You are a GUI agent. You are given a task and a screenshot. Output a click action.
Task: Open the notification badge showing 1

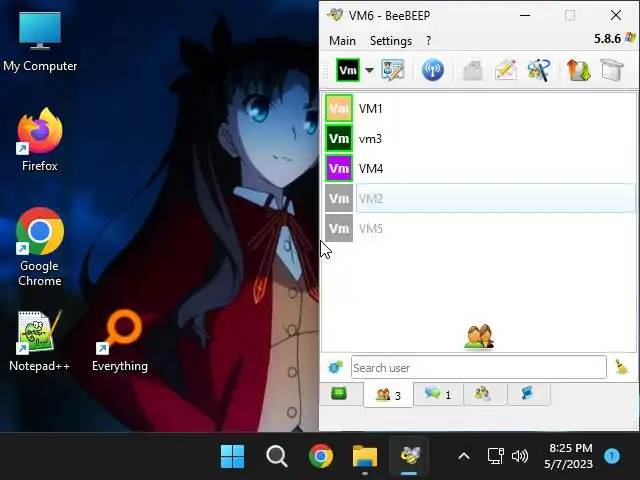(x=611, y=456)
